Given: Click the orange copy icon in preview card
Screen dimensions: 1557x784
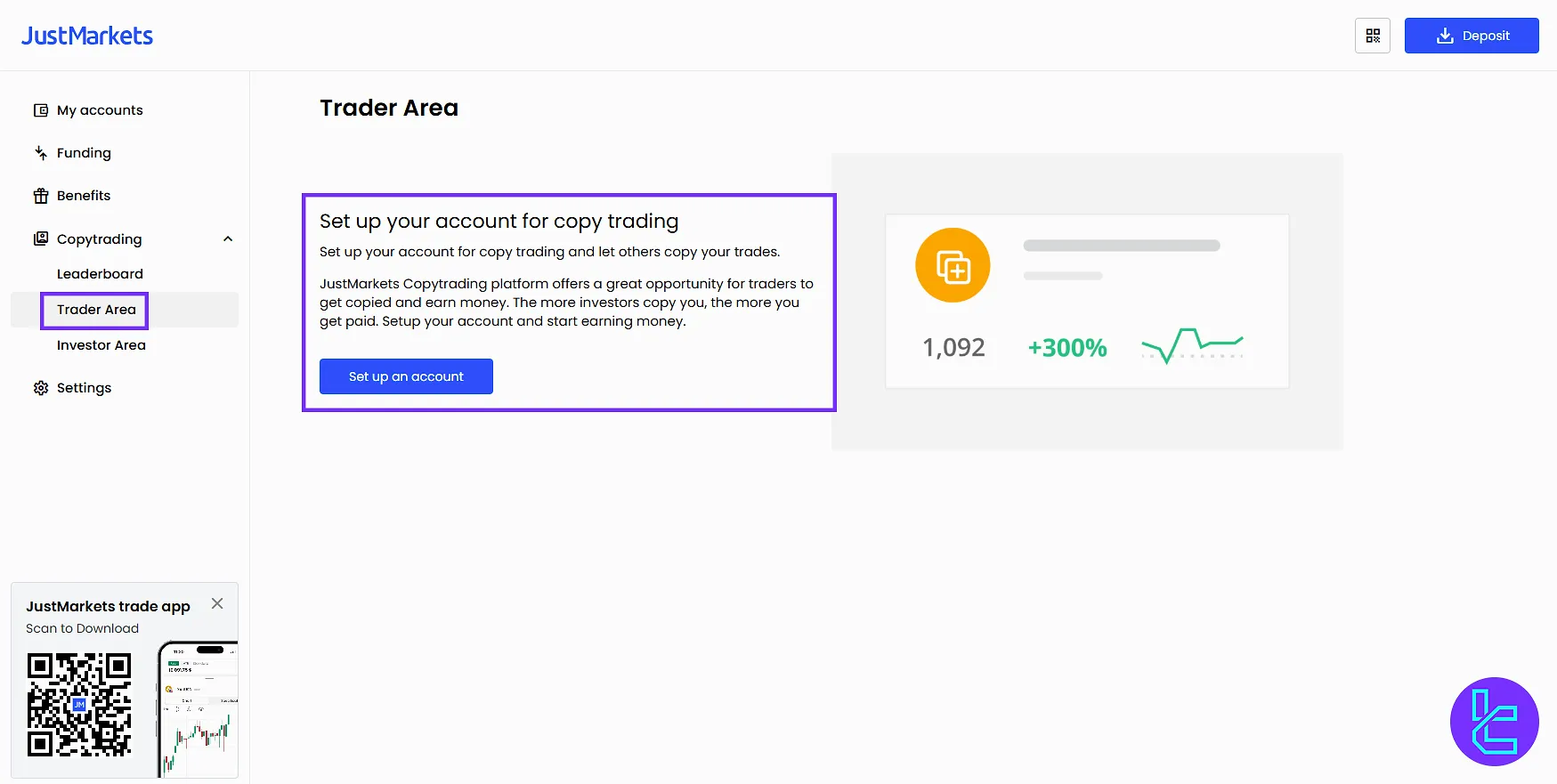Looking at the screenshot, I should point(953,266).
